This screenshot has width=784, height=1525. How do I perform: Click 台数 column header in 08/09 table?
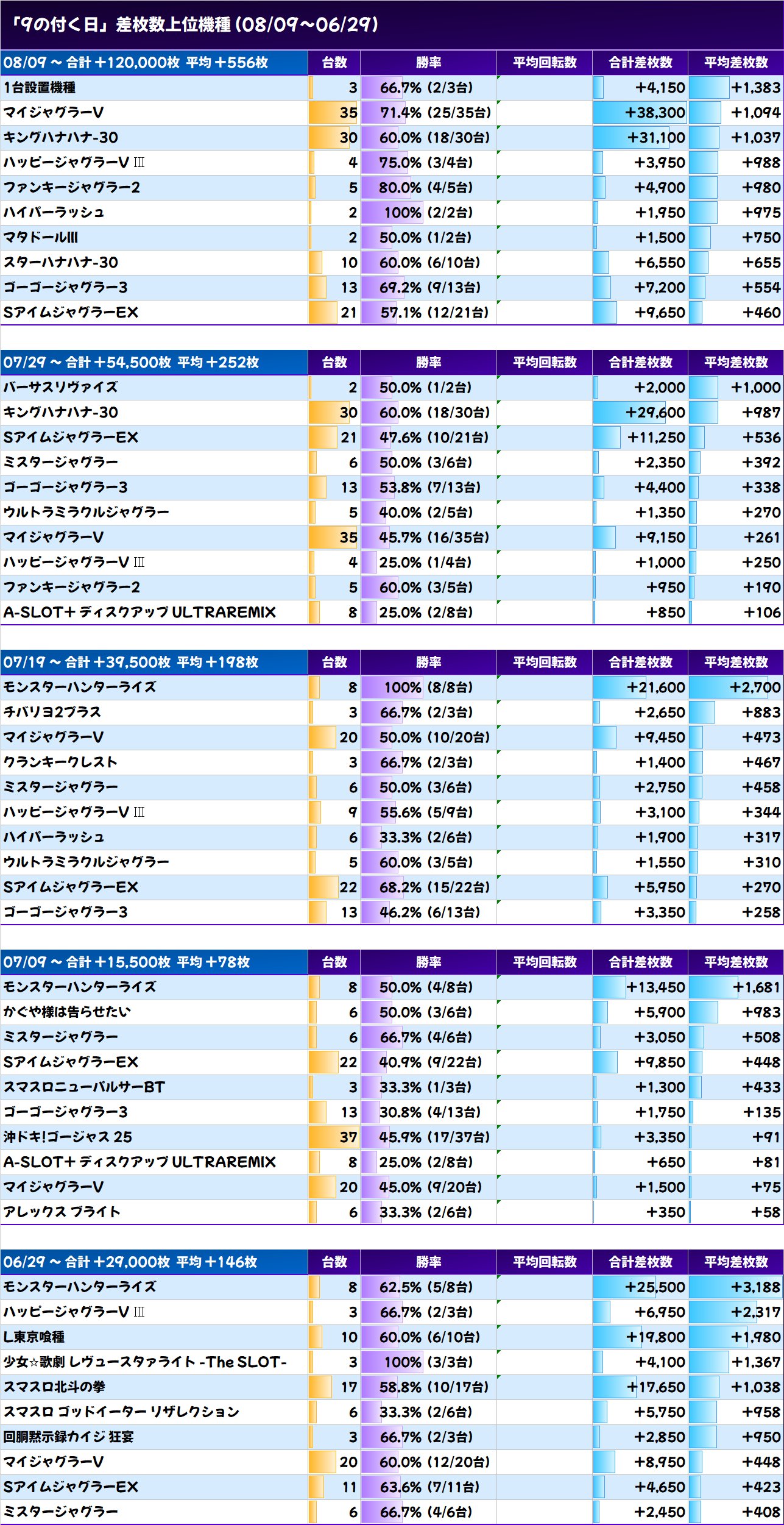click(x=334, y=62)
